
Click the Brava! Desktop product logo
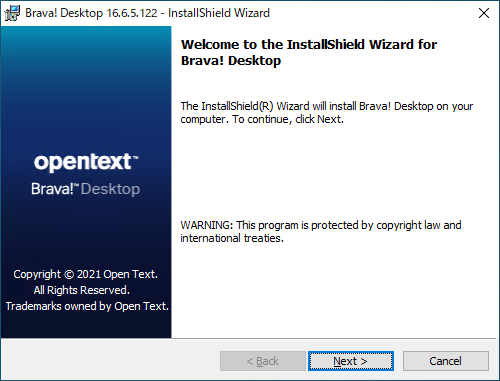[x=86, y=189]
